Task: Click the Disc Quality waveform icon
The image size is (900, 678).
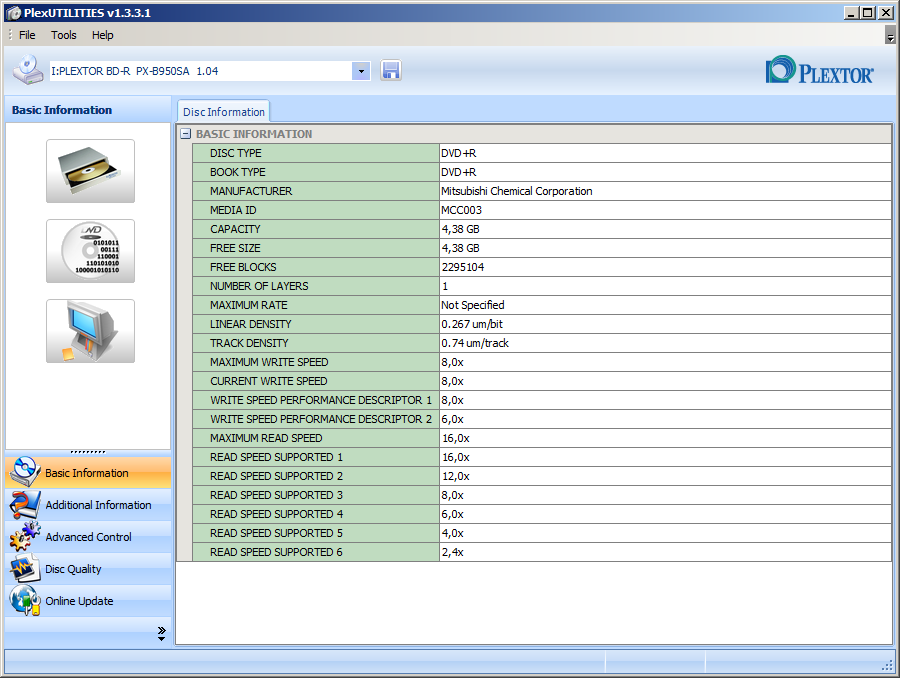Action: pyautogui.click(x=25, y=568)
